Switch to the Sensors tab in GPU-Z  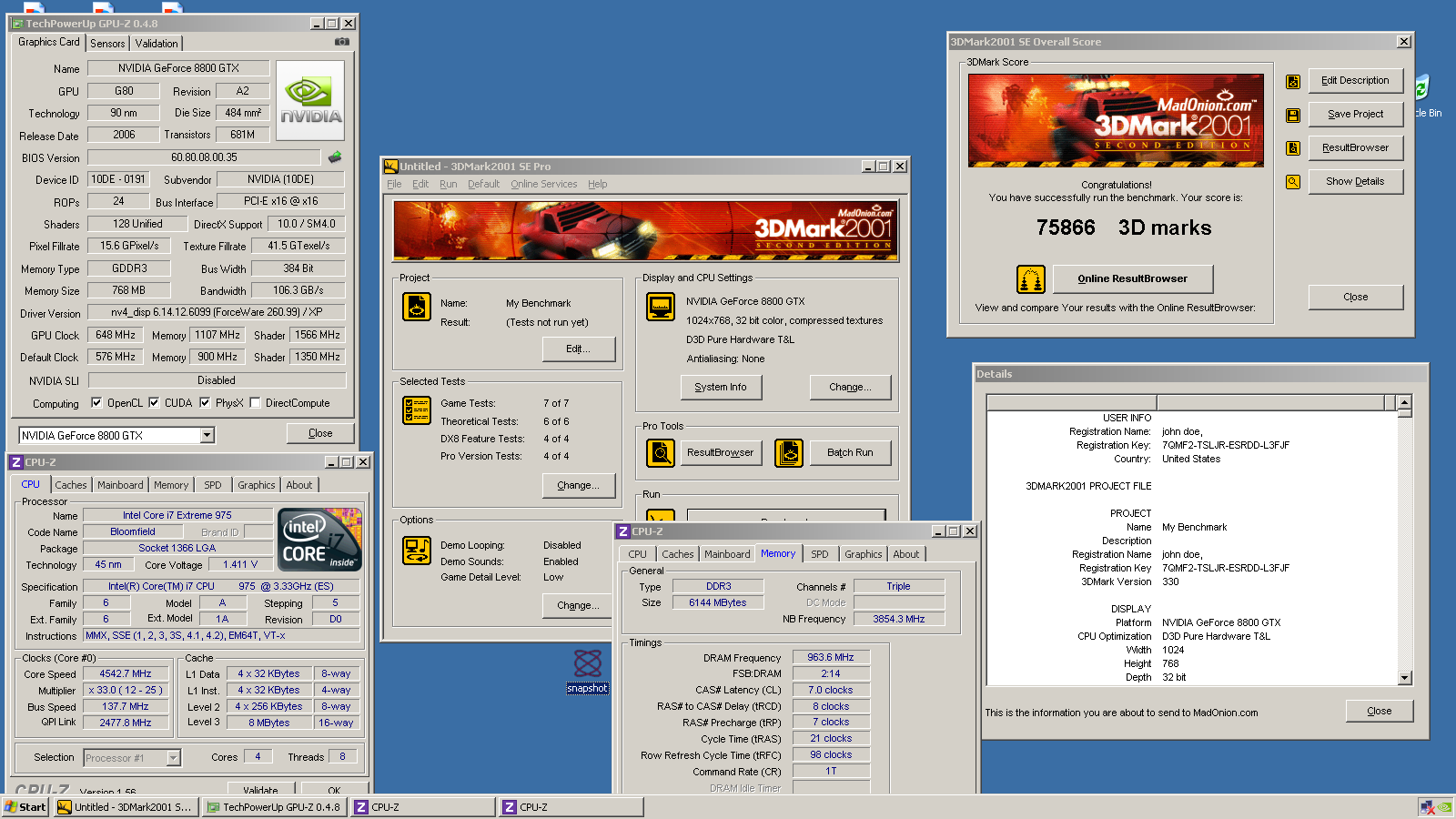[107, 44]
